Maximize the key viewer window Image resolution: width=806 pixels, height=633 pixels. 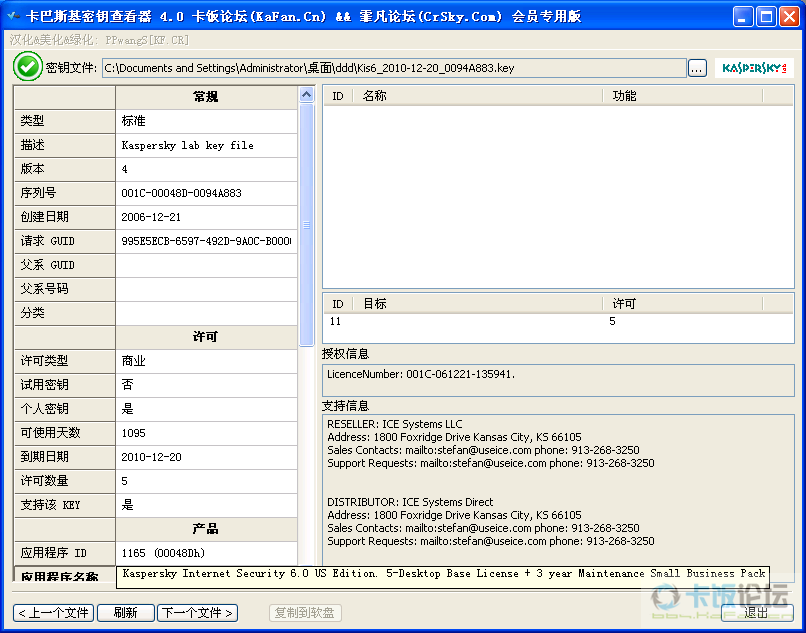(766, 17)
